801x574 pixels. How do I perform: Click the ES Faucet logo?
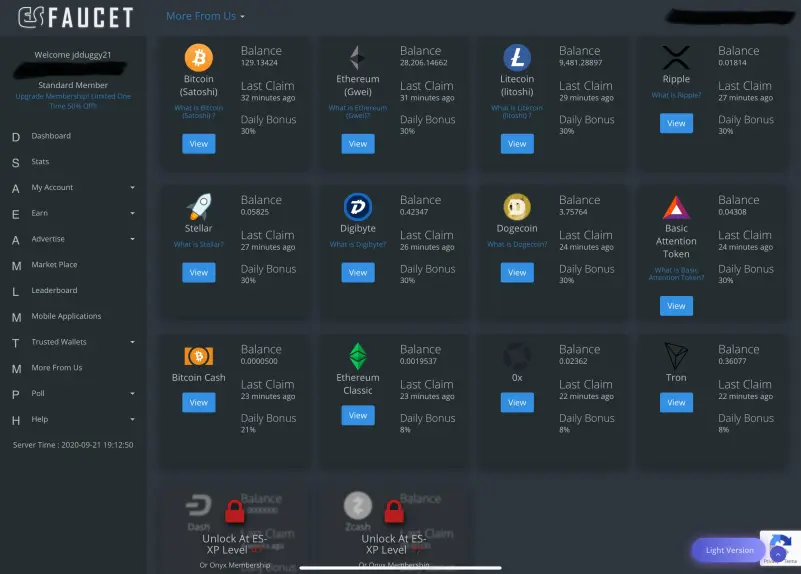click(76, 17)
